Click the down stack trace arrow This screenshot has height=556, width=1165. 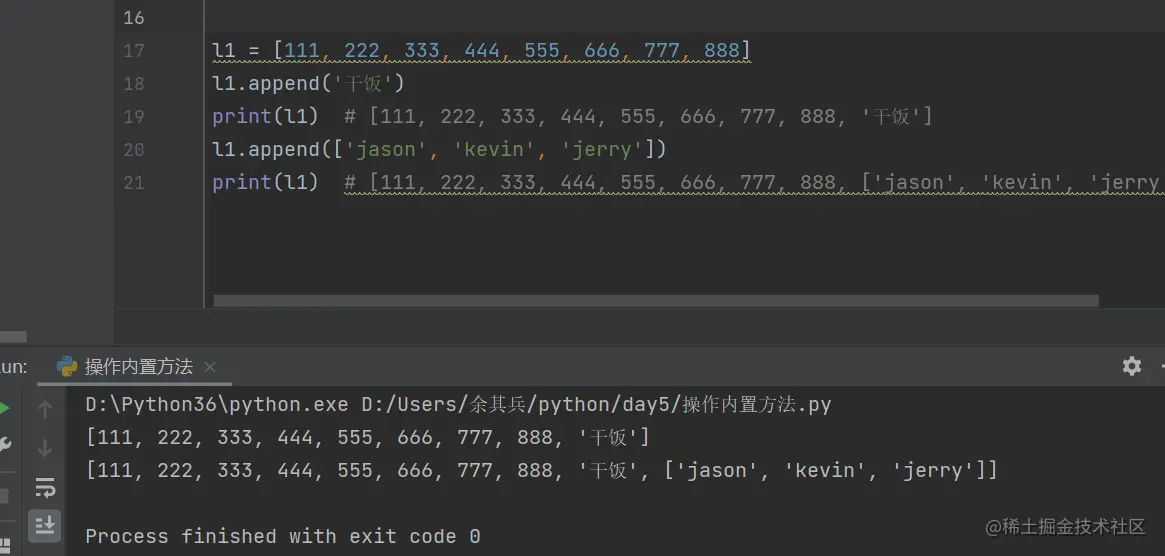[45, 448]
